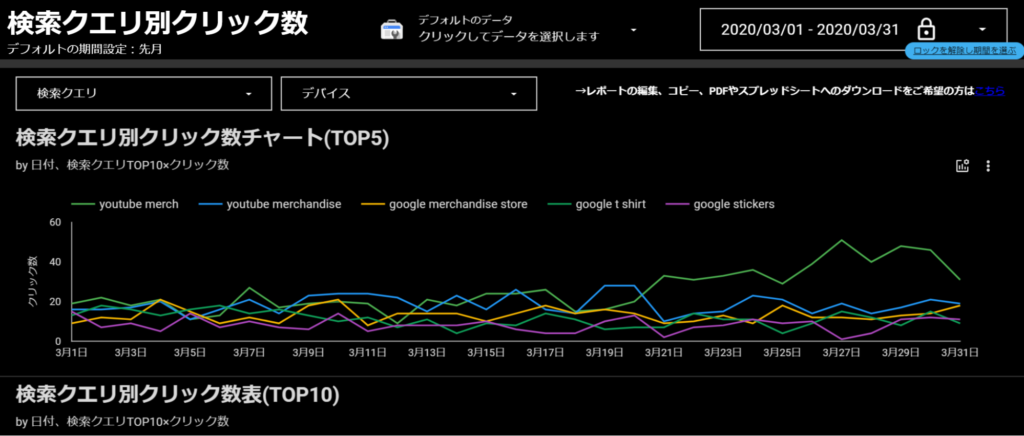Viewport: 1024px width, 436px height.
Task: Toggle google t shirt legend entry
Action: tap(596, 204)
